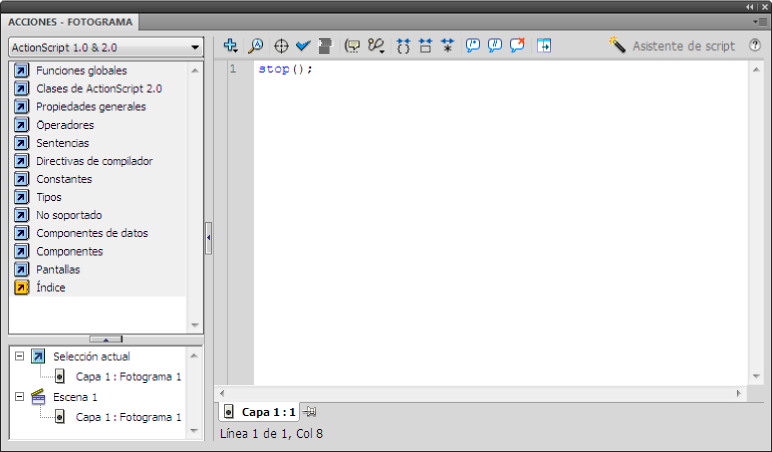Screen dimensions: 772x452
Task: Open ActionScript 1.0 & 2.0 version dropdown
Action: [106, 47]
